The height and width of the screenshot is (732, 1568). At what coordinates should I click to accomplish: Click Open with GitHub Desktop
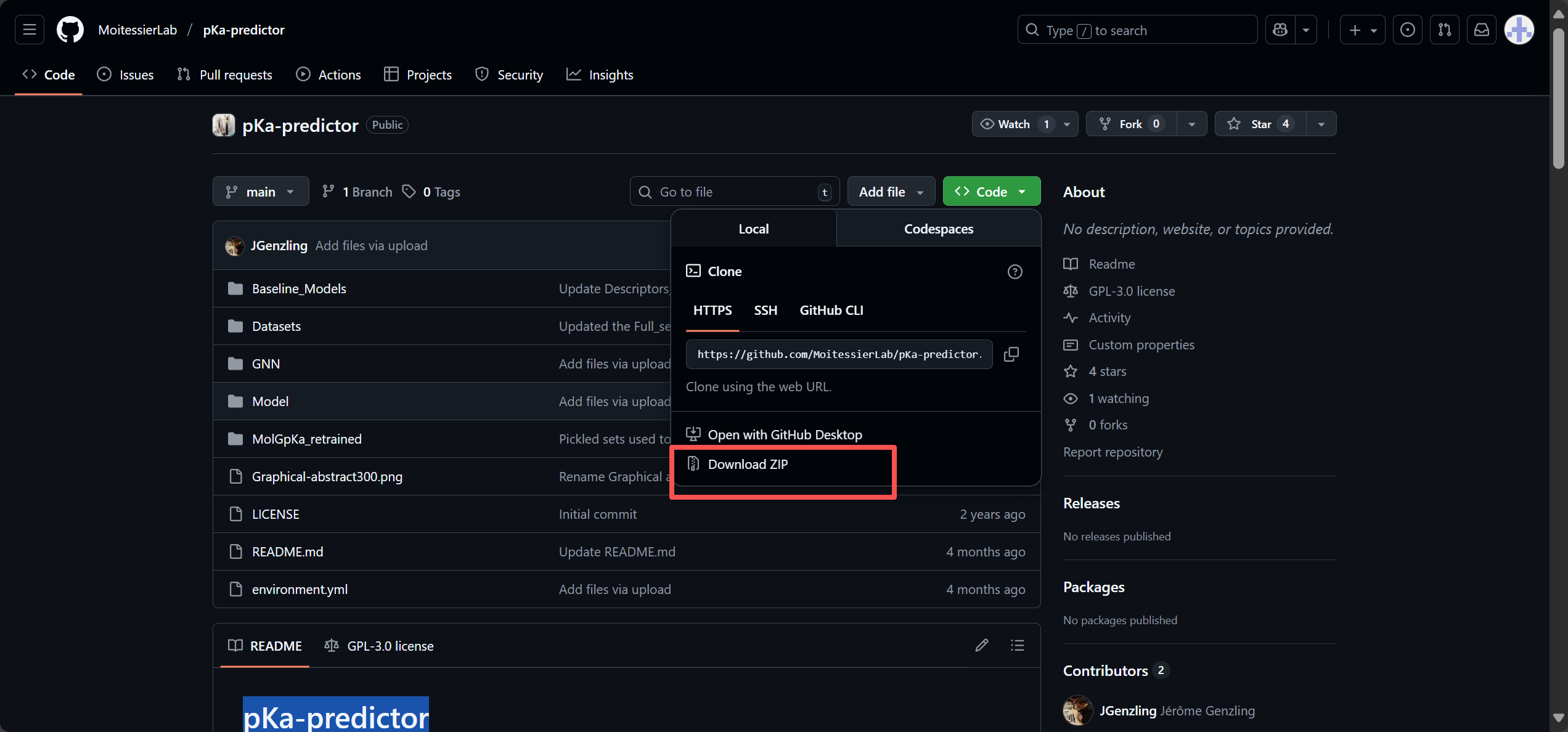[x=785, y=435]
